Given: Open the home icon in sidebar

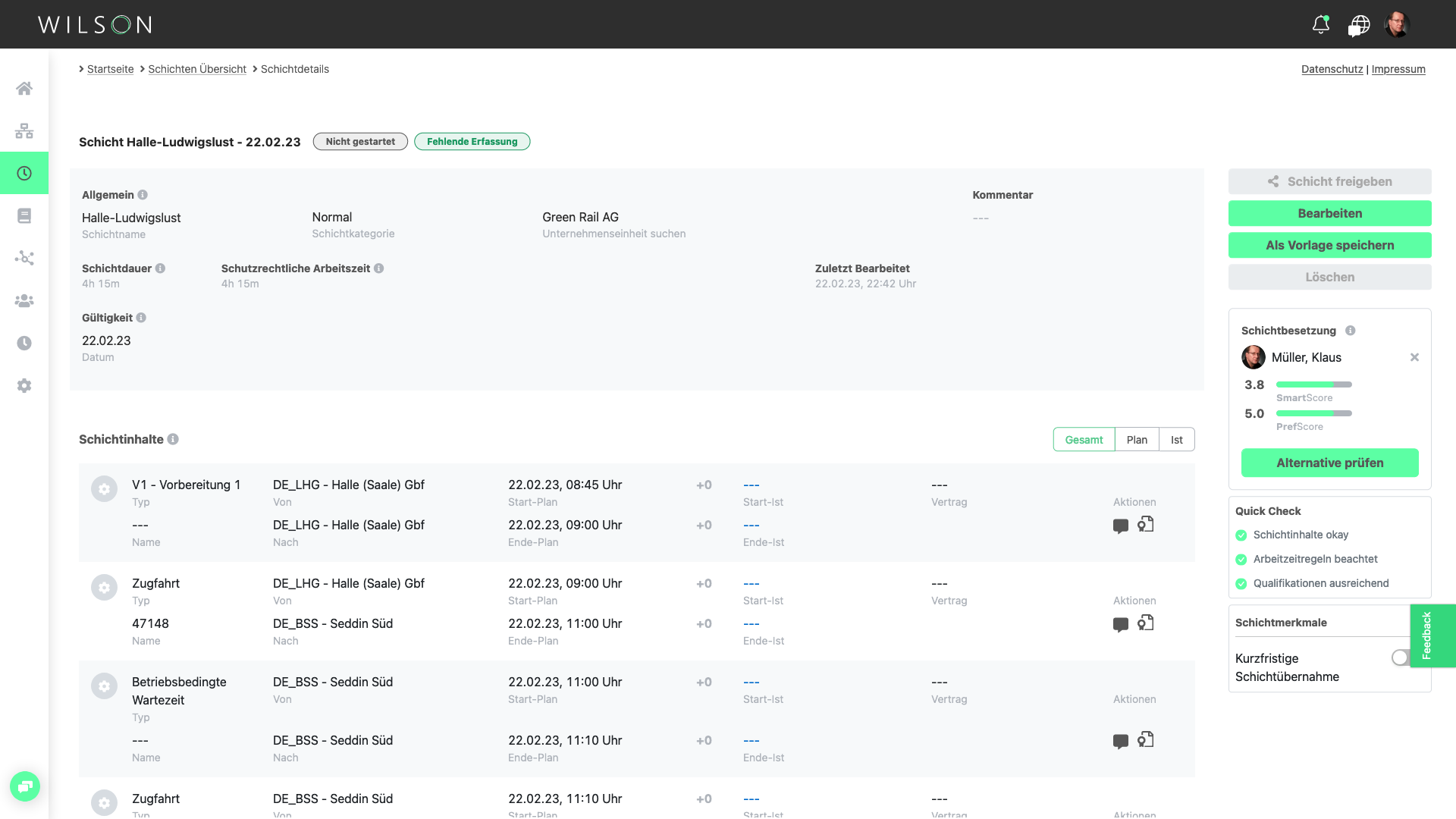Looking at the screenshot, I should (24, 89).
